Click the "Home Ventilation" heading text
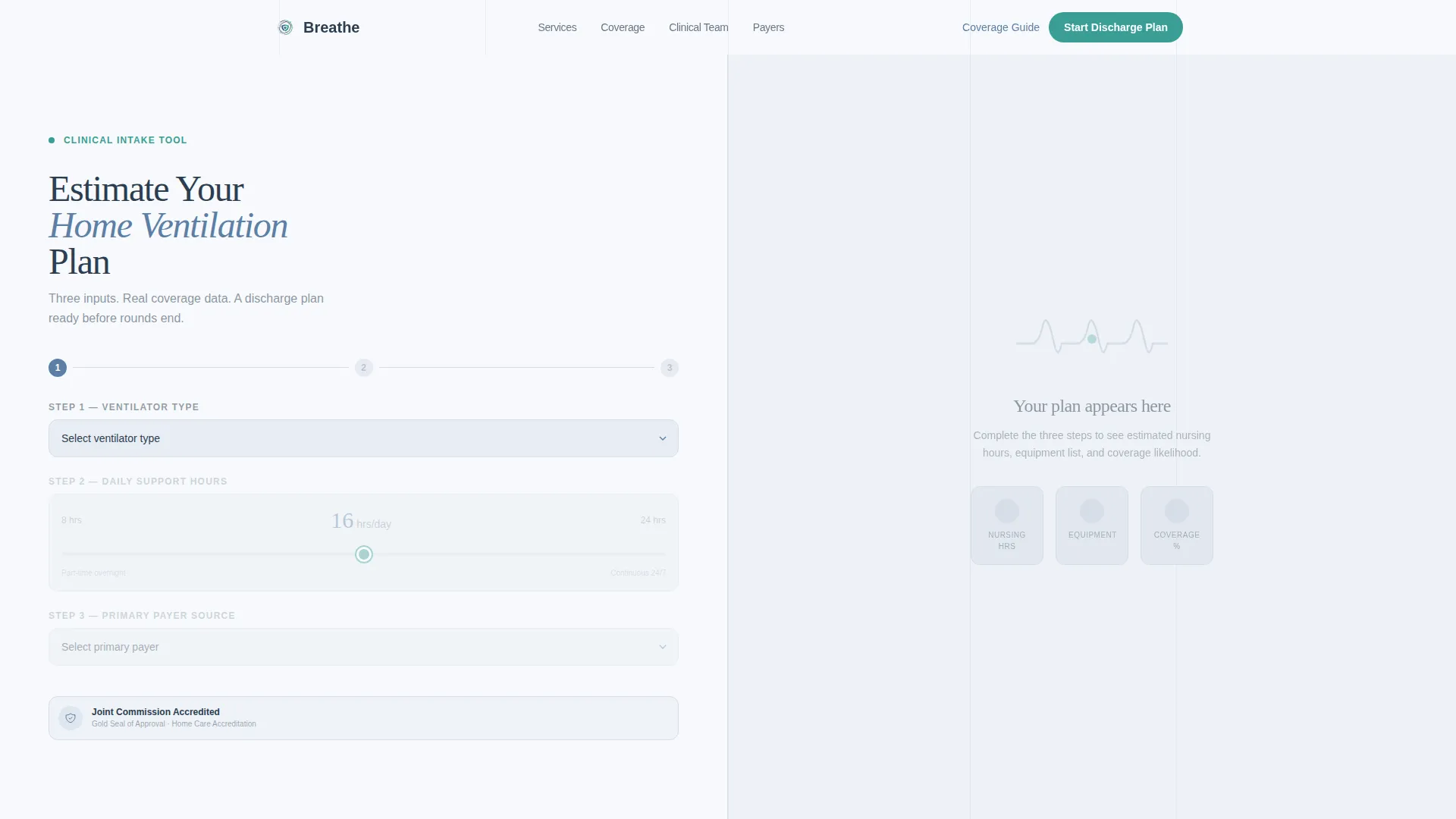This screenshot has width=1456, height=819. [168, 226]
